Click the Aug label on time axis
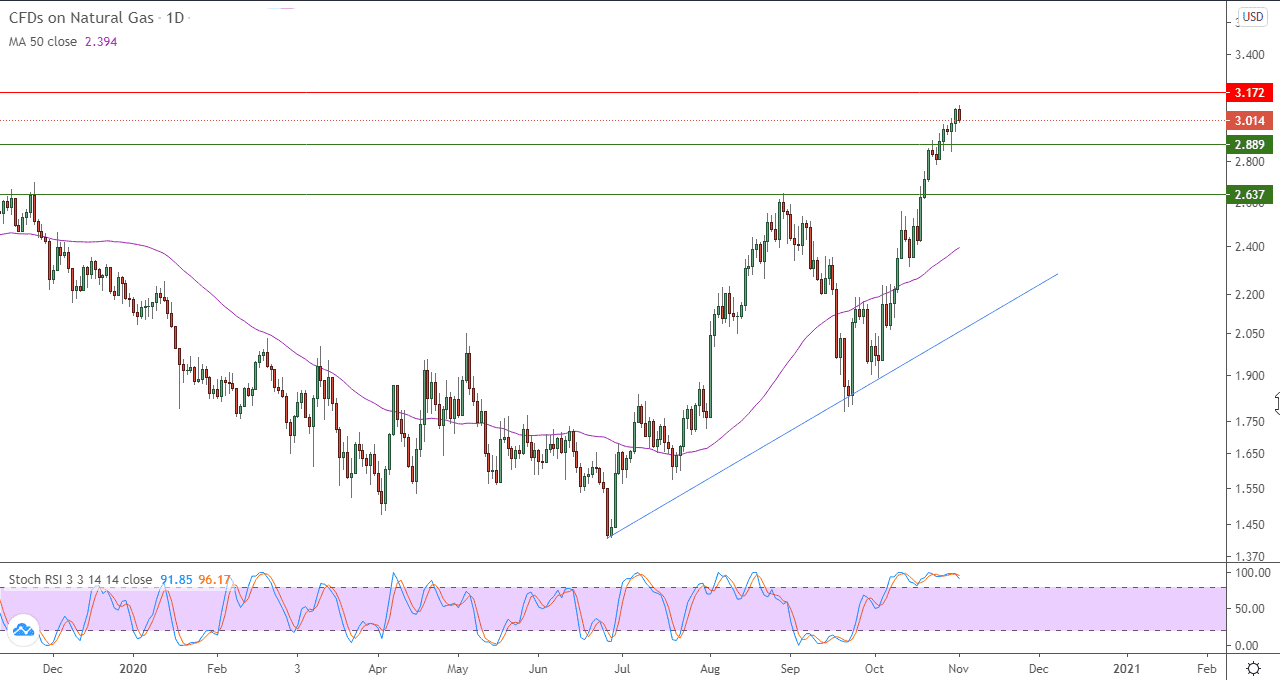 pyautogui.click(x=709, y=668)
